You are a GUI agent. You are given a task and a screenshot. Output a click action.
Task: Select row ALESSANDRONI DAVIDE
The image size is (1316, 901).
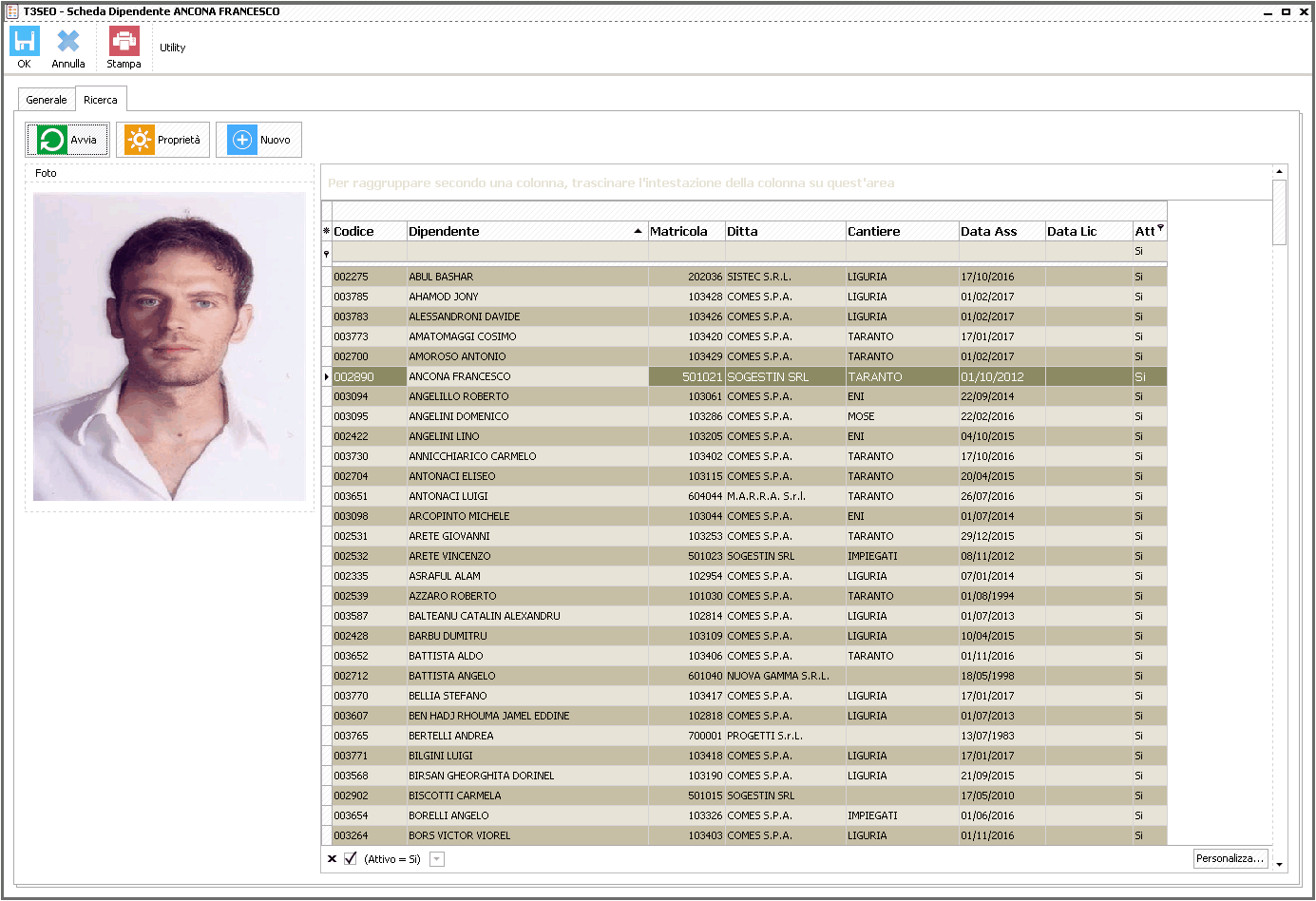tap(749, 316)
